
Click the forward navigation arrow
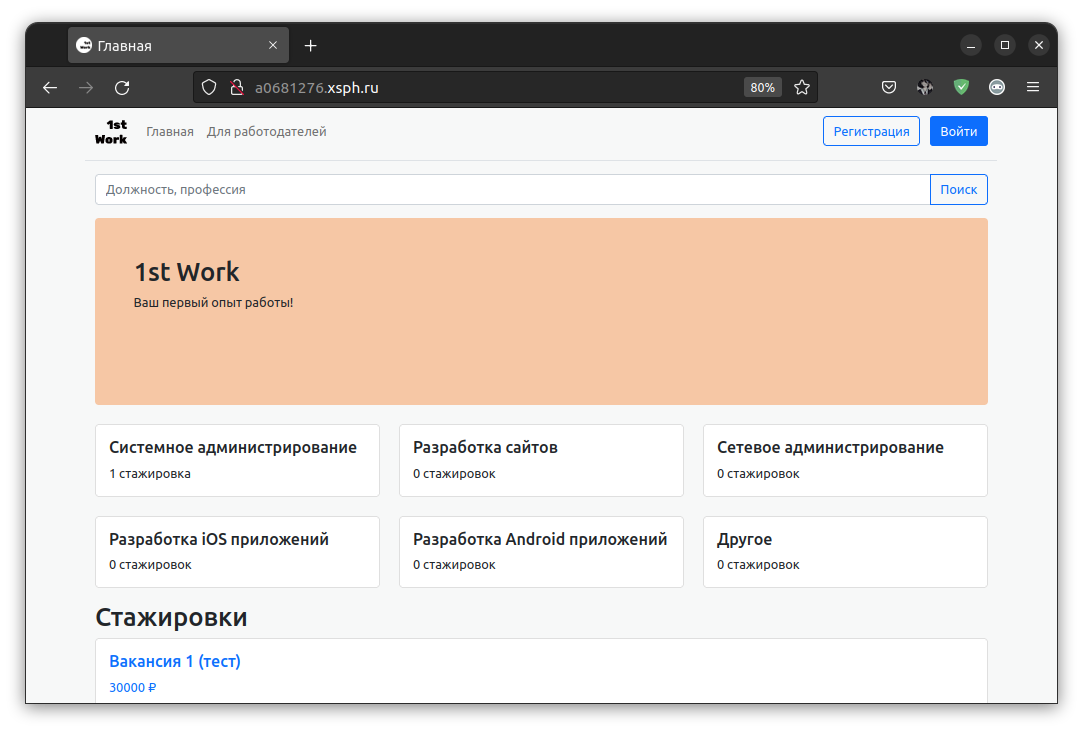coord(86,88)
